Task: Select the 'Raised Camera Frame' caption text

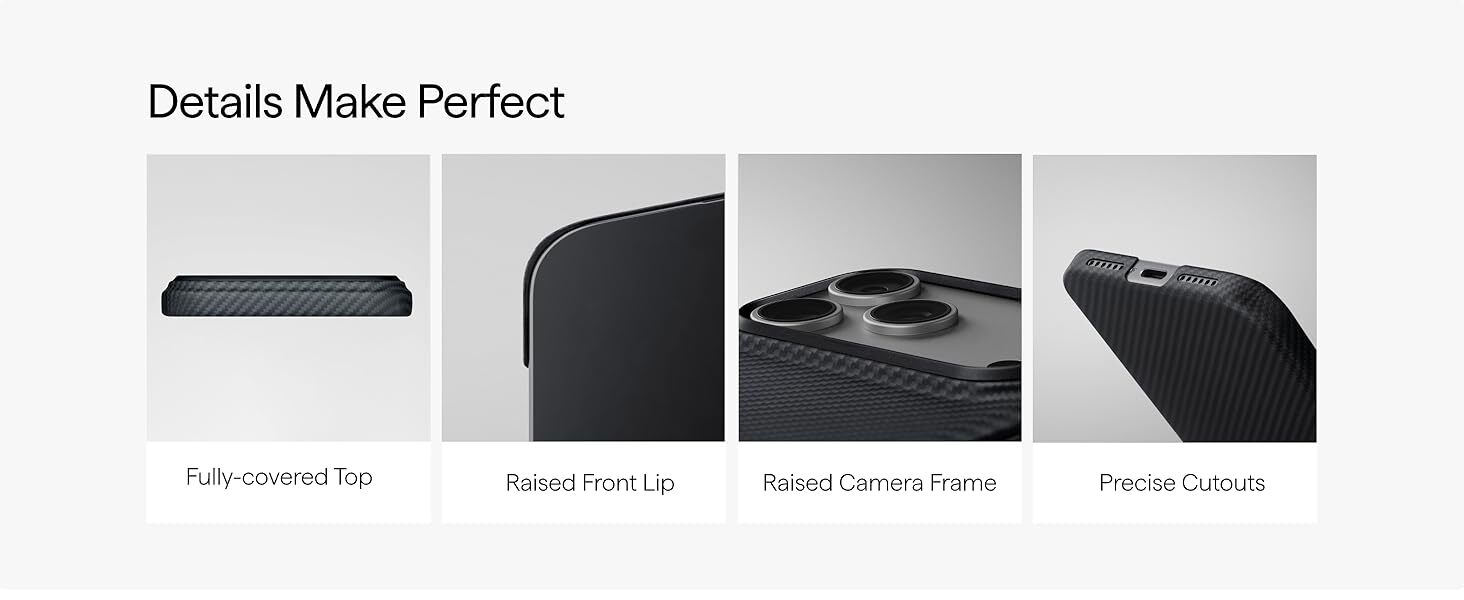Action: pos(880,483)
